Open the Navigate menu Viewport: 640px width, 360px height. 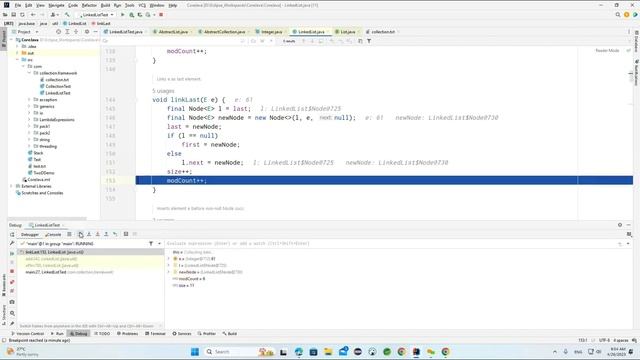click(56, 5)
